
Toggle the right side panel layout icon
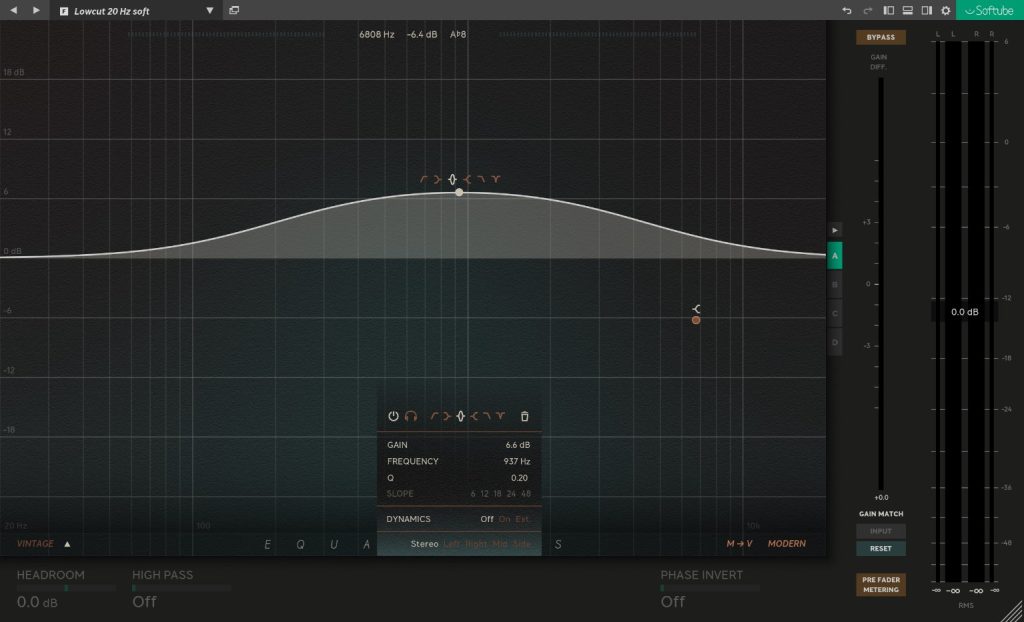click(x=926, y=10)
